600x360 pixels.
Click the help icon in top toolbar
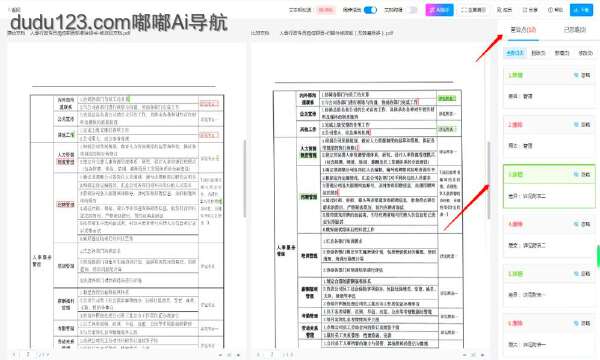[x=555, y=10]
